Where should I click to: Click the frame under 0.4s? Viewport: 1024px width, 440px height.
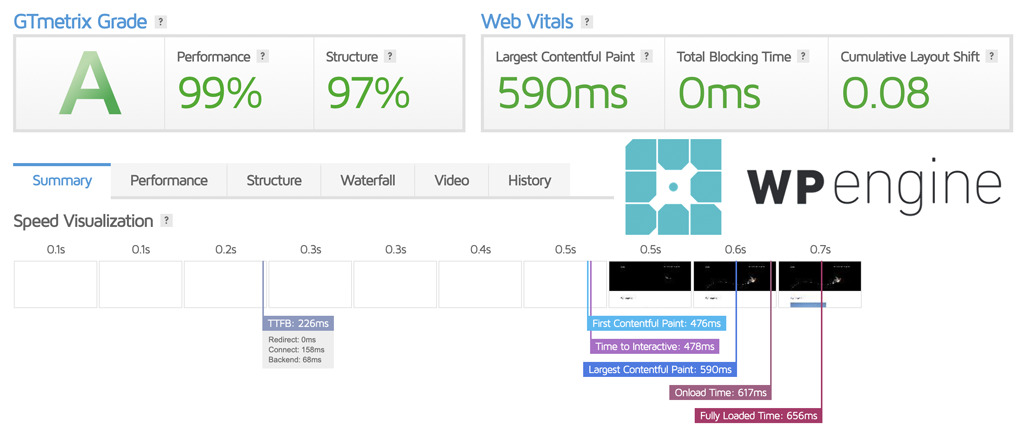click(480, 285)
